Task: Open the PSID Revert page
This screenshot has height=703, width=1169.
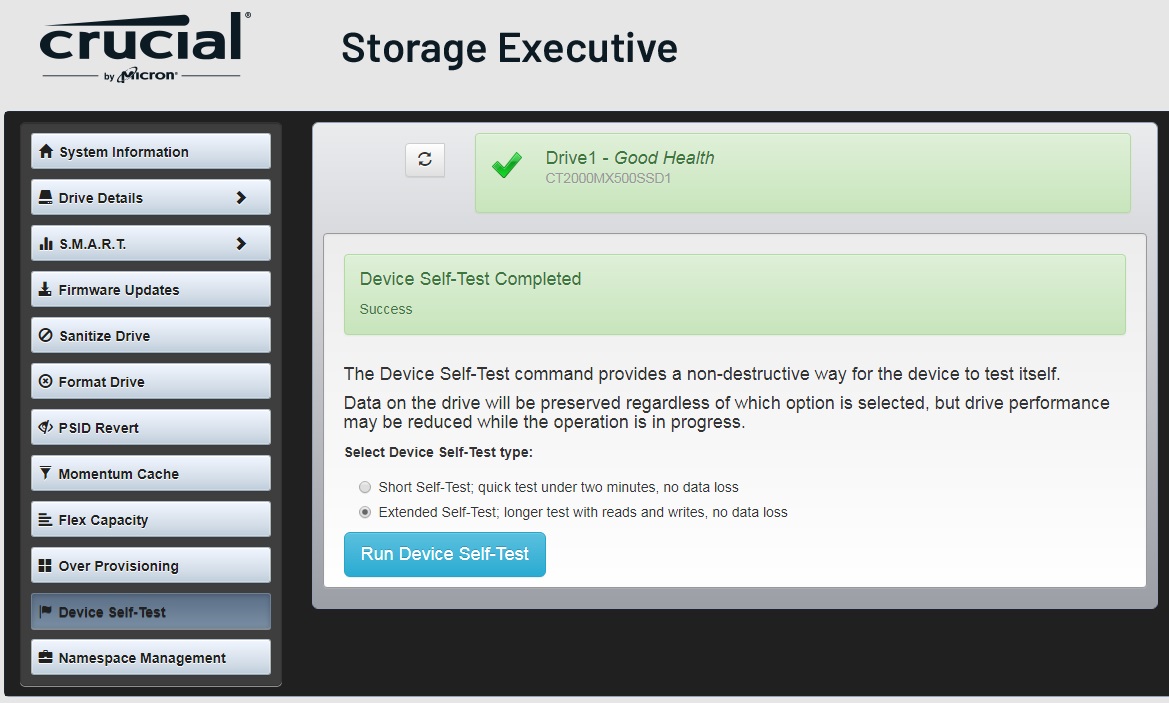Action: 151,427
